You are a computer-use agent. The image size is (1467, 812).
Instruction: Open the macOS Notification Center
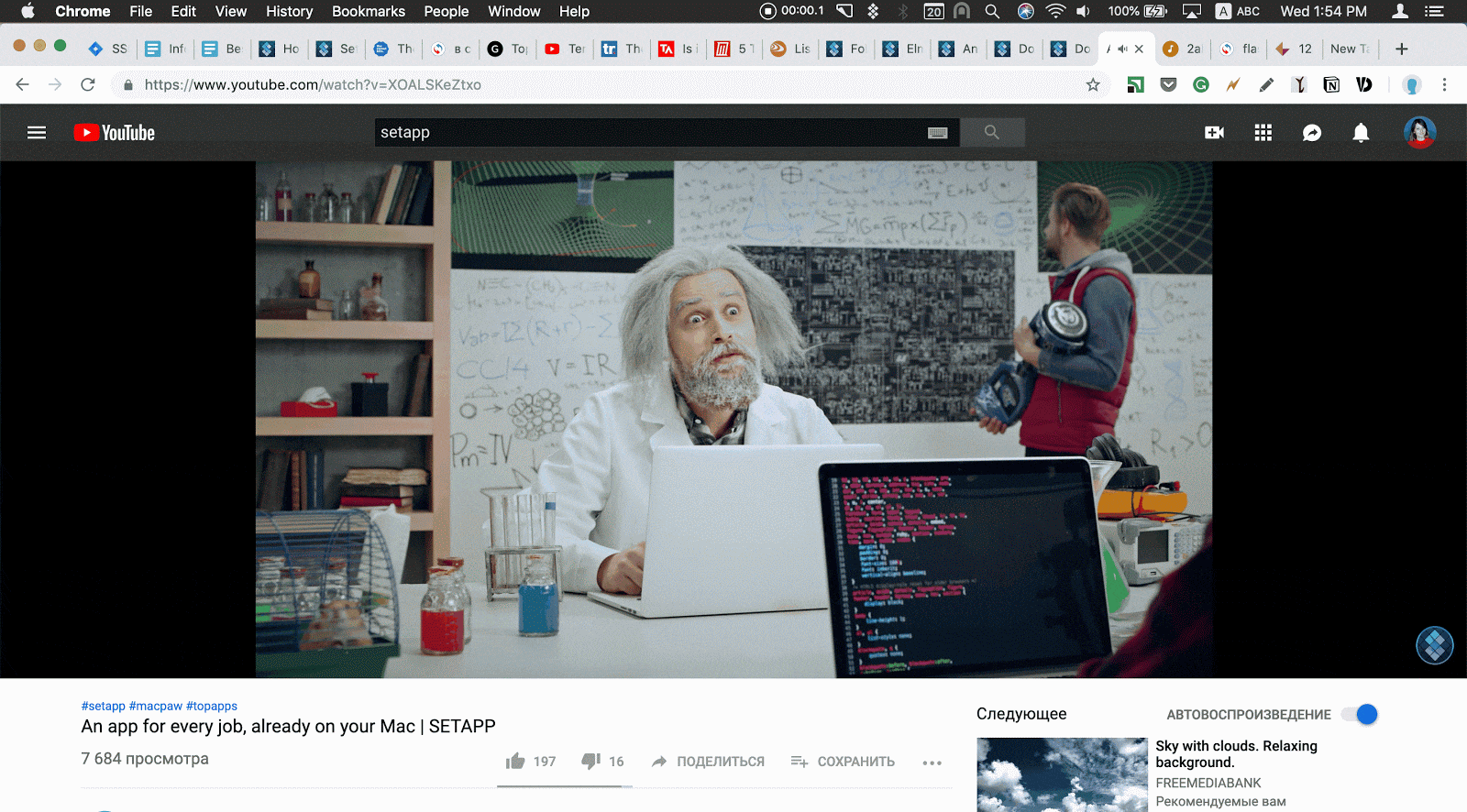tap(1435, 11)
